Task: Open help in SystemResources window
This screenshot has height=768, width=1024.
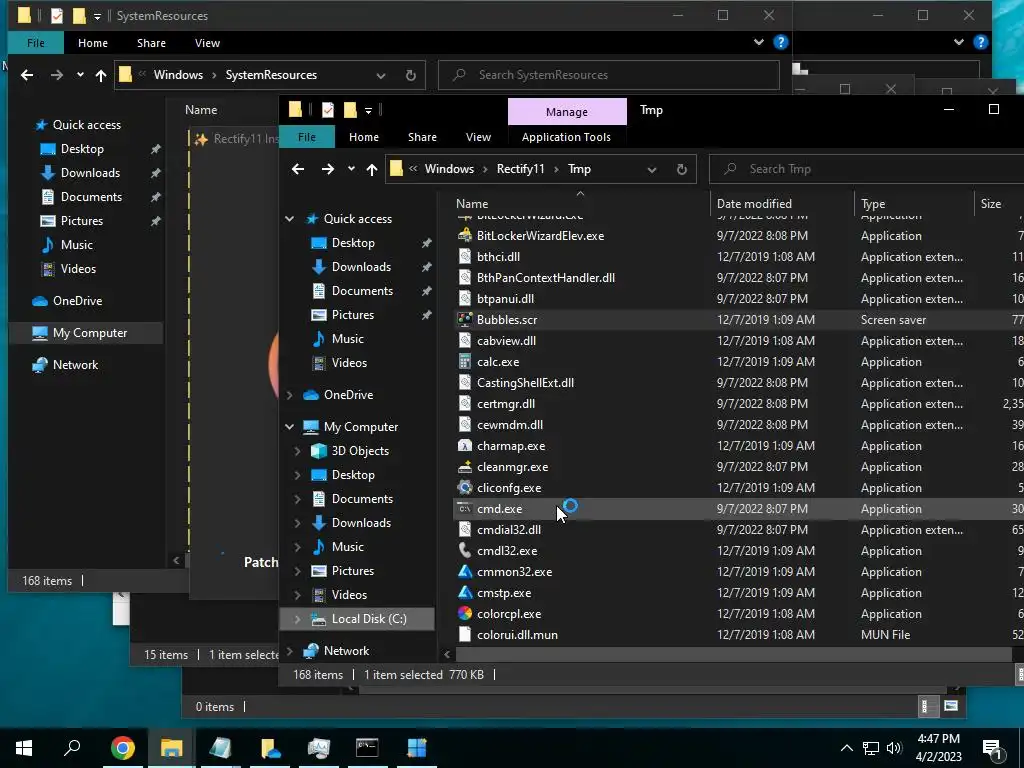Action: pos(780,42)
